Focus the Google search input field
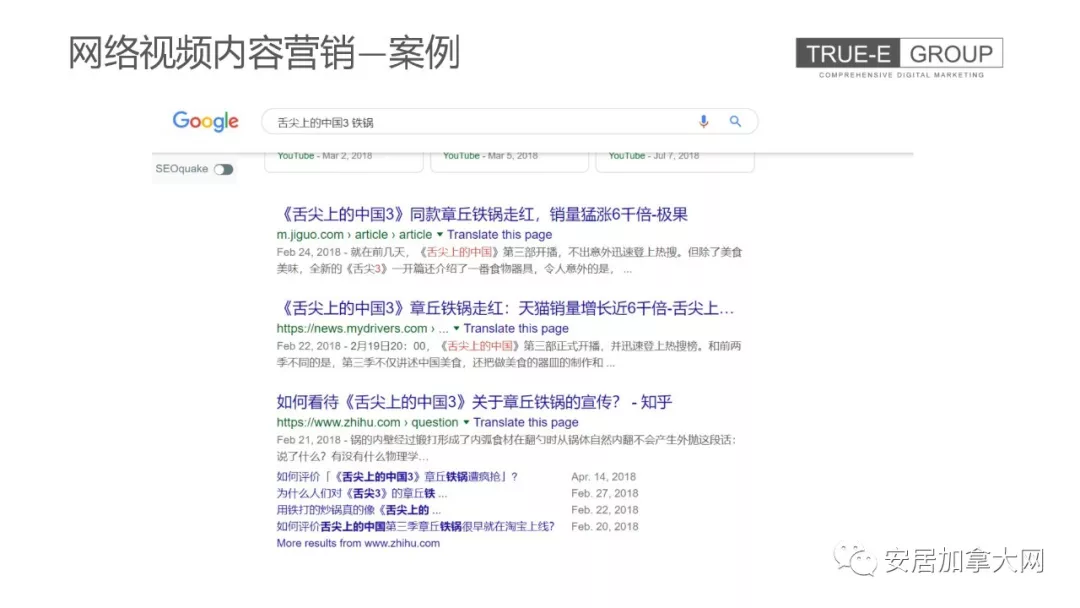Image resolution: width=1080 pixels, height=608 pixels. click(510, 122)
